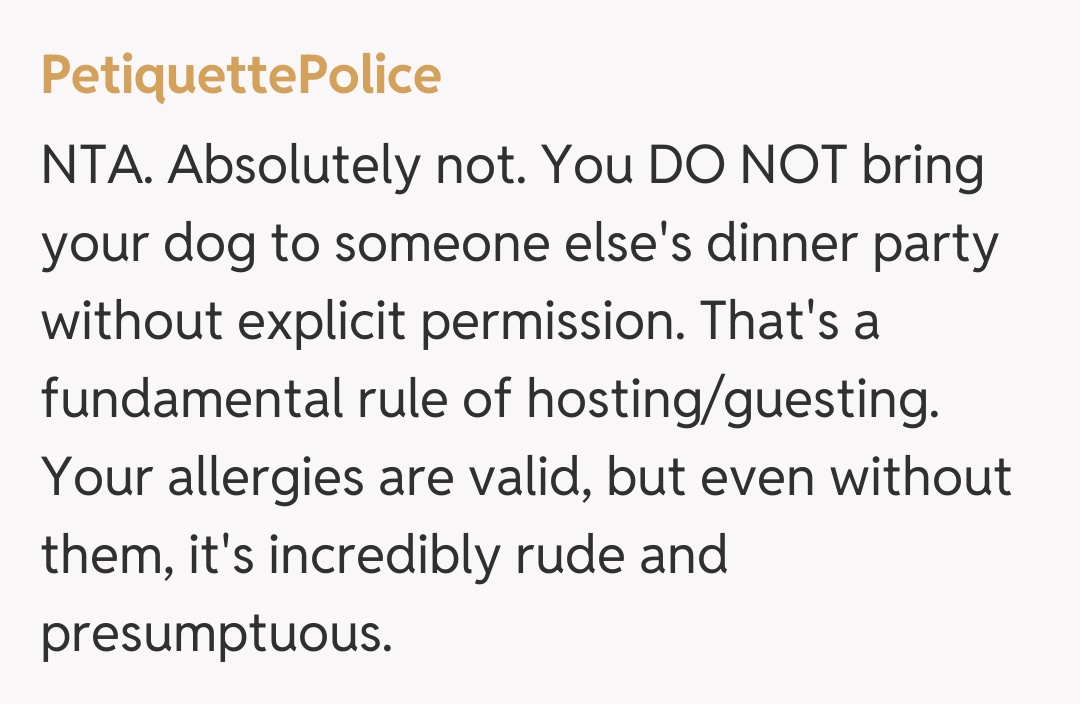1080x704 pixels.
Task: Click the word "presumptuous."
Action: pos(216,635)
